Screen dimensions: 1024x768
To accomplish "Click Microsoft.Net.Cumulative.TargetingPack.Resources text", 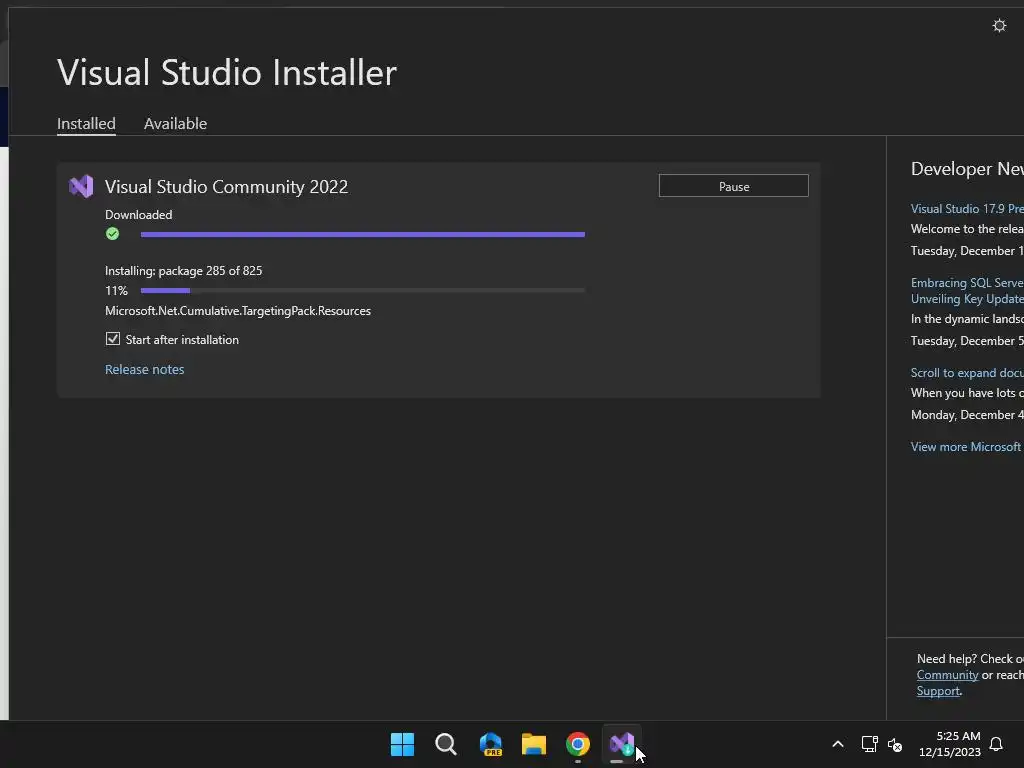I will point(238,311).
